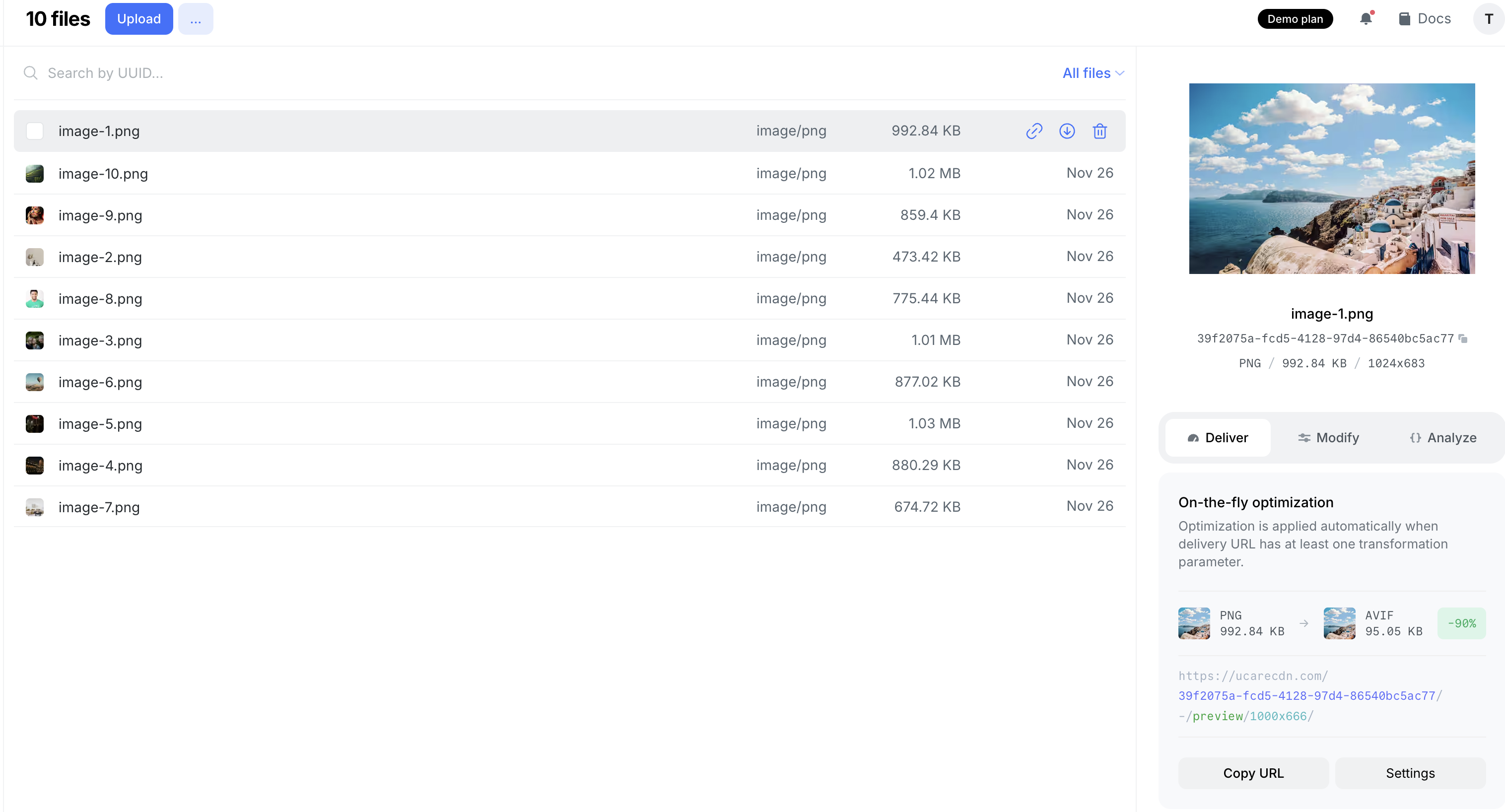Open the Docs link in header

point(1425,19)
